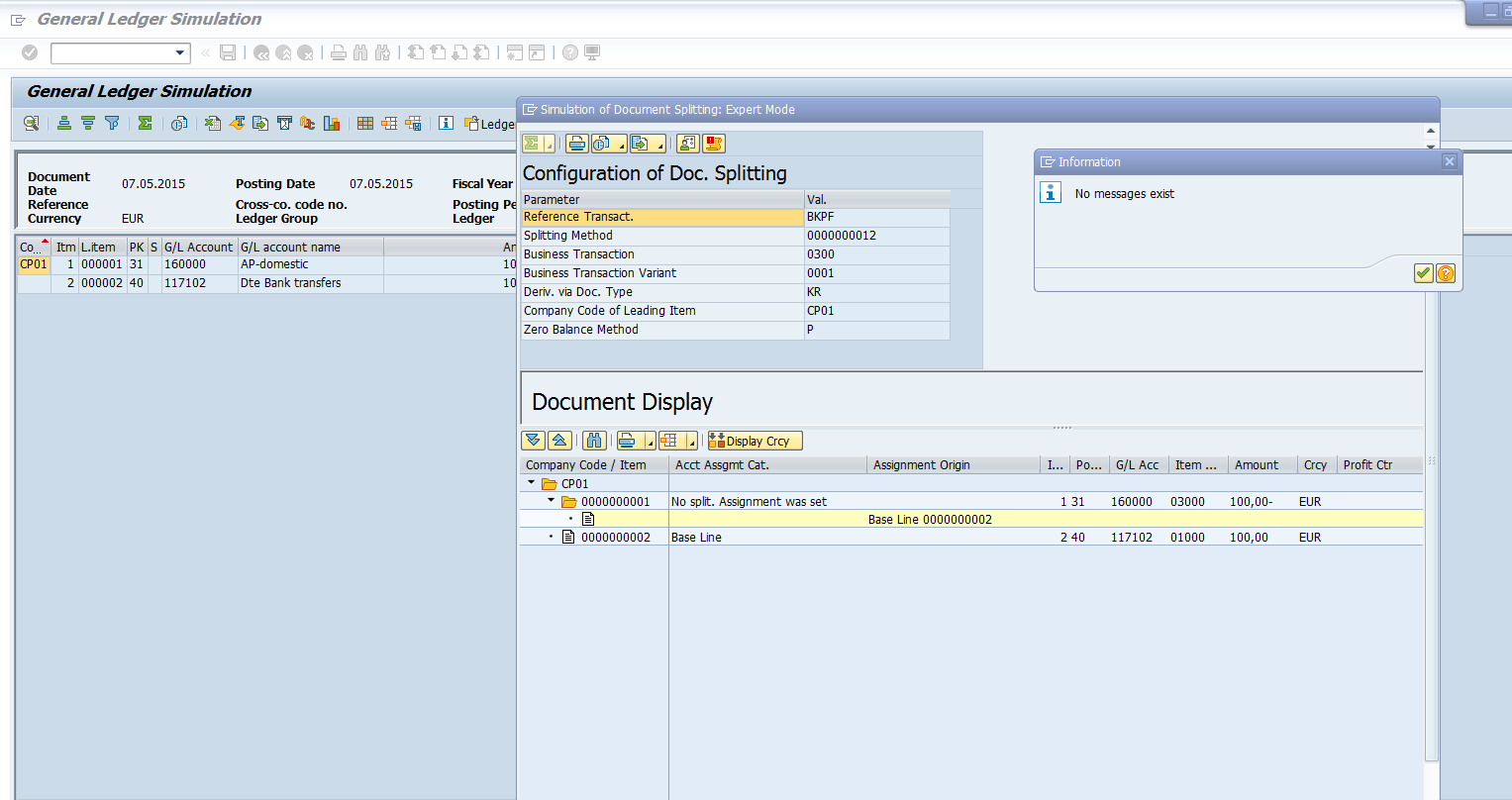Click the Assignment Origin column header
The width and height of the screenshot is (1512, 800).
(954, 464)
